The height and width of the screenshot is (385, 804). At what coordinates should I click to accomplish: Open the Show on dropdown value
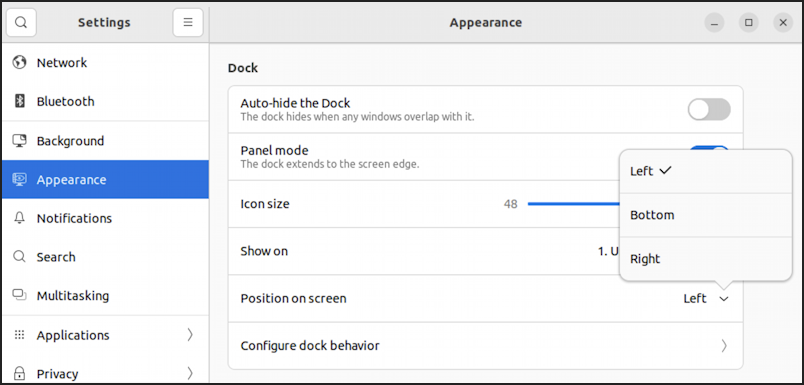pyautogui.click(x=609, y=251)
